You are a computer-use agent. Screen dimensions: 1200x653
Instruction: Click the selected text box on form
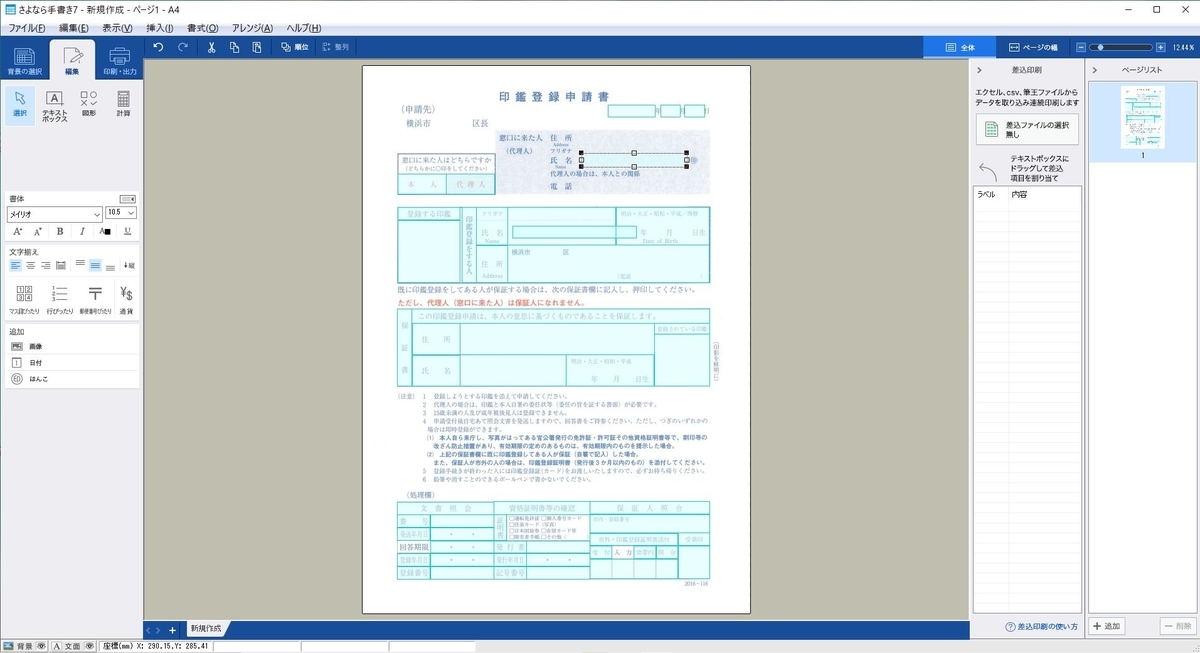click(633, 160)
